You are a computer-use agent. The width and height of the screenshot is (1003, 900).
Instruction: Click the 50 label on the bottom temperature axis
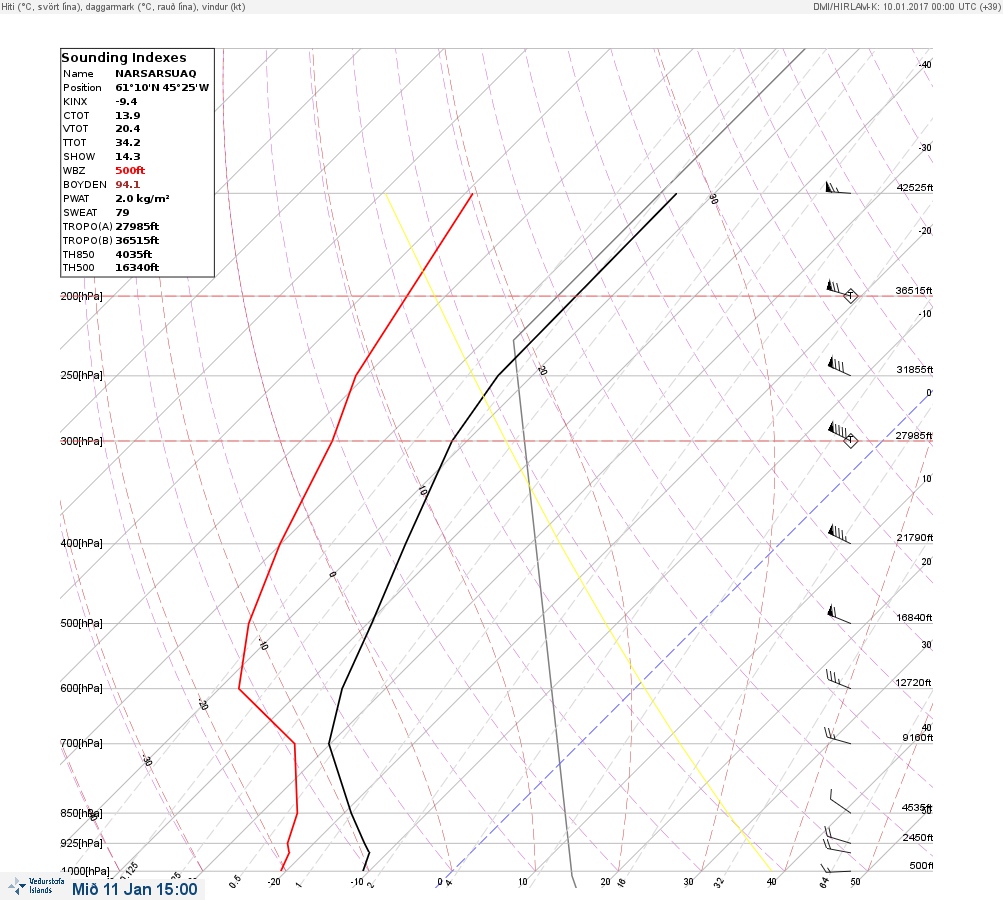coord(855,881)
